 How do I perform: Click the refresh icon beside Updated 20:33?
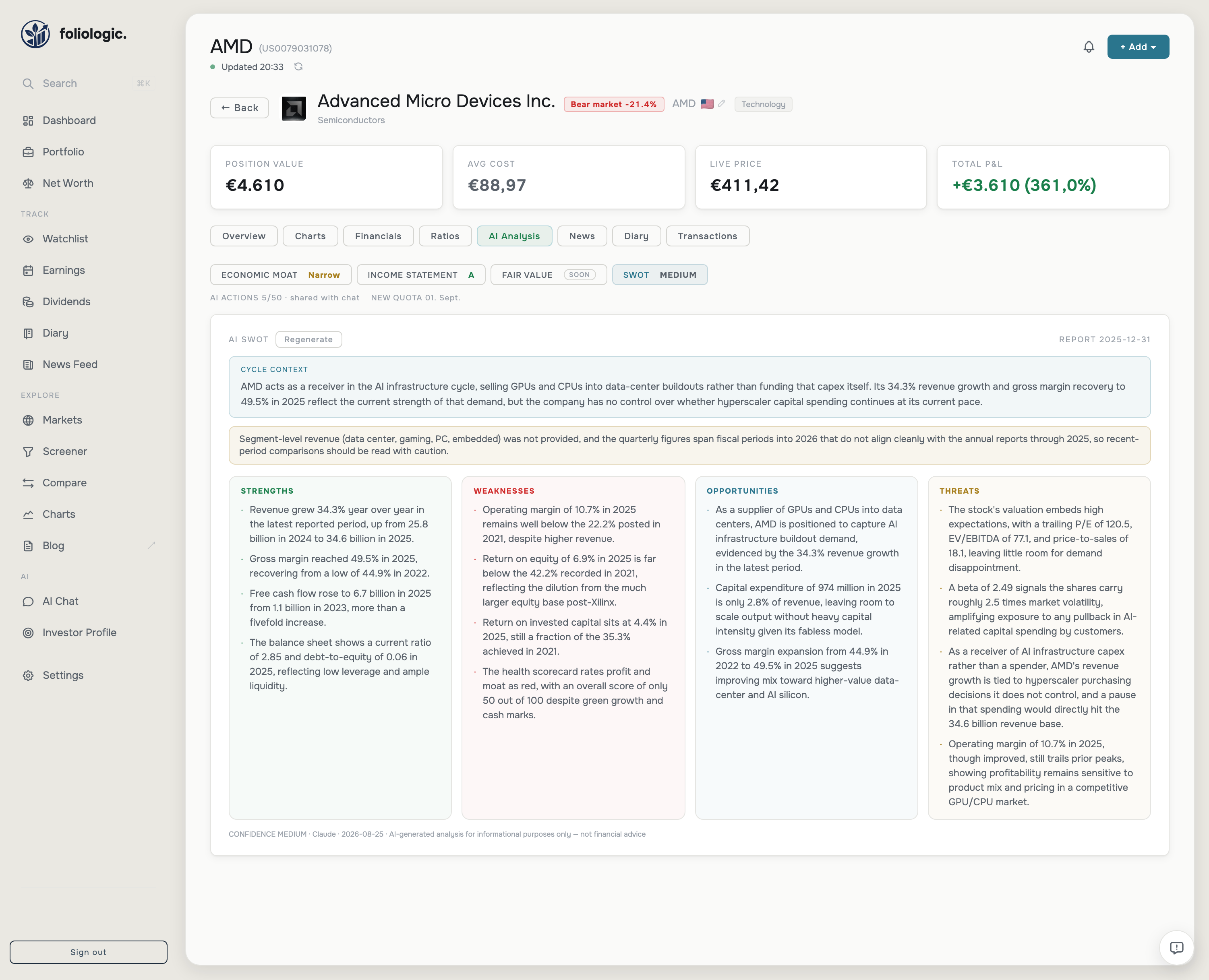tap(298, 66)
